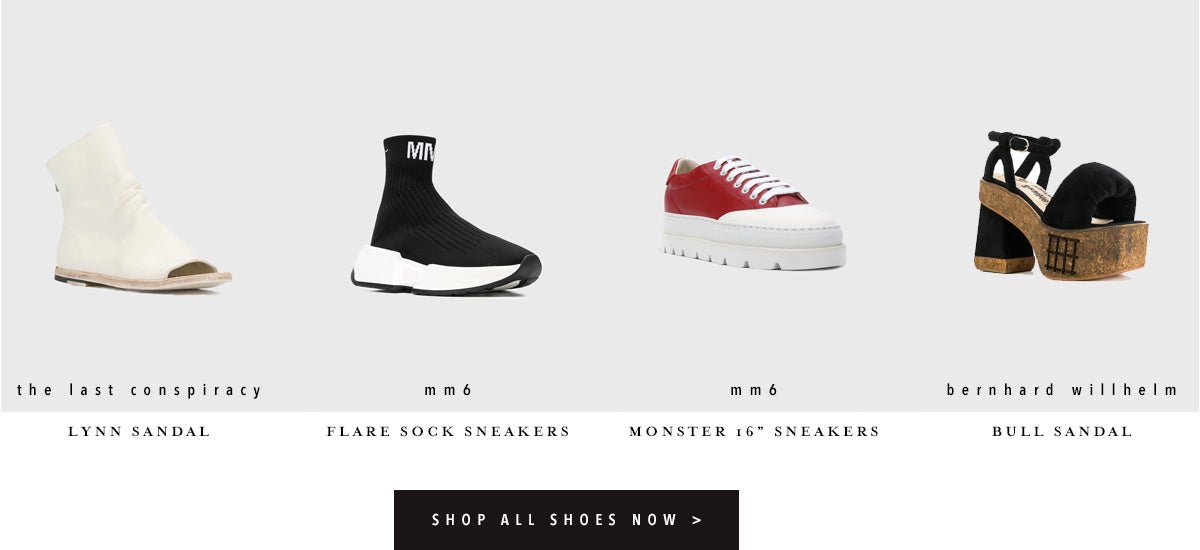Open the black cork platform sandal photo
Image resolution: width=1200 pixels, height=550 pixels.
(x=1061, y=203)
